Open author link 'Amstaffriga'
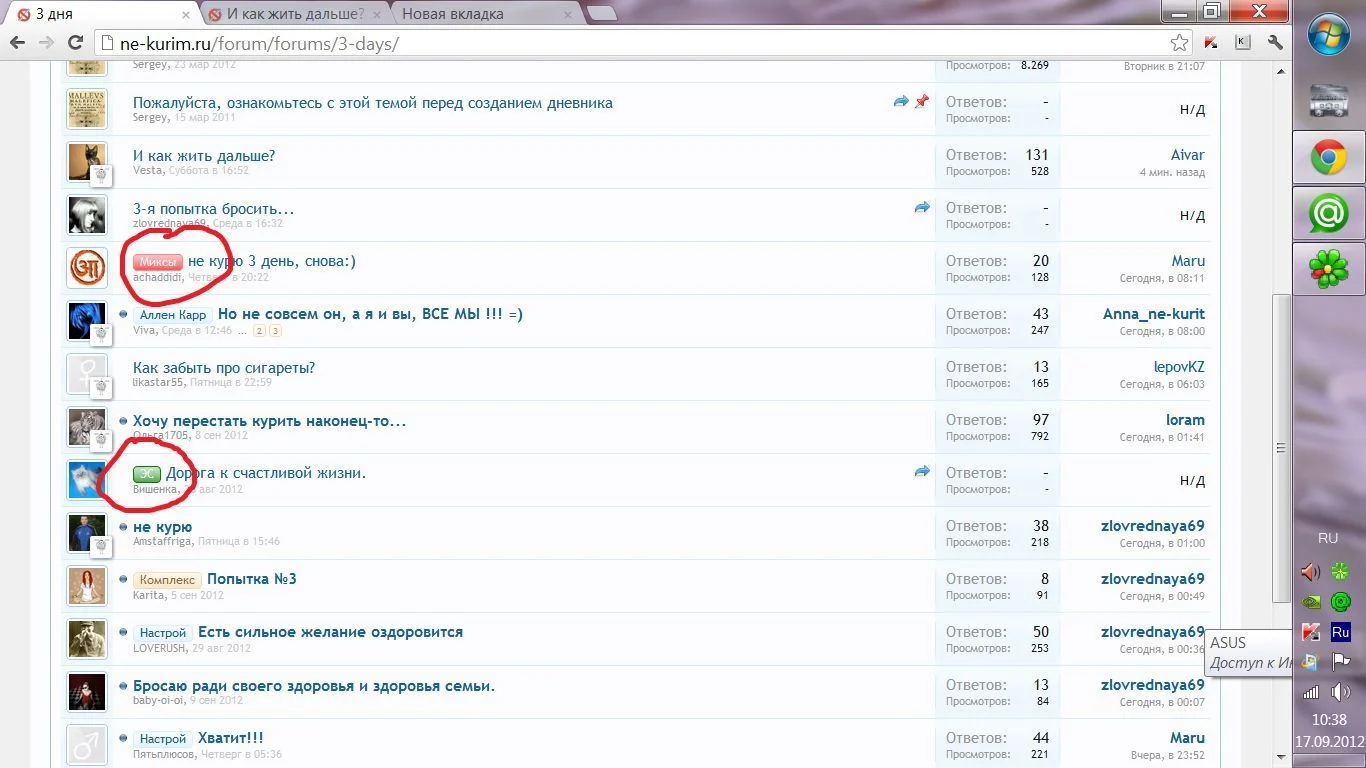The width and height of the screenshot is (1366, 768). 162,542
